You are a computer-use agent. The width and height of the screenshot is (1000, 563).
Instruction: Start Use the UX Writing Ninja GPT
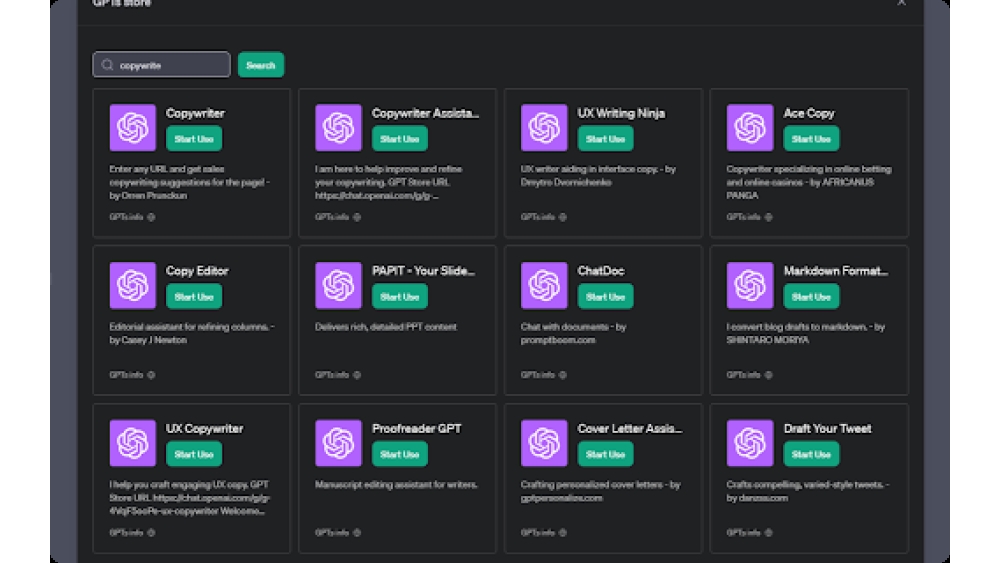click(x=605, y=138)
